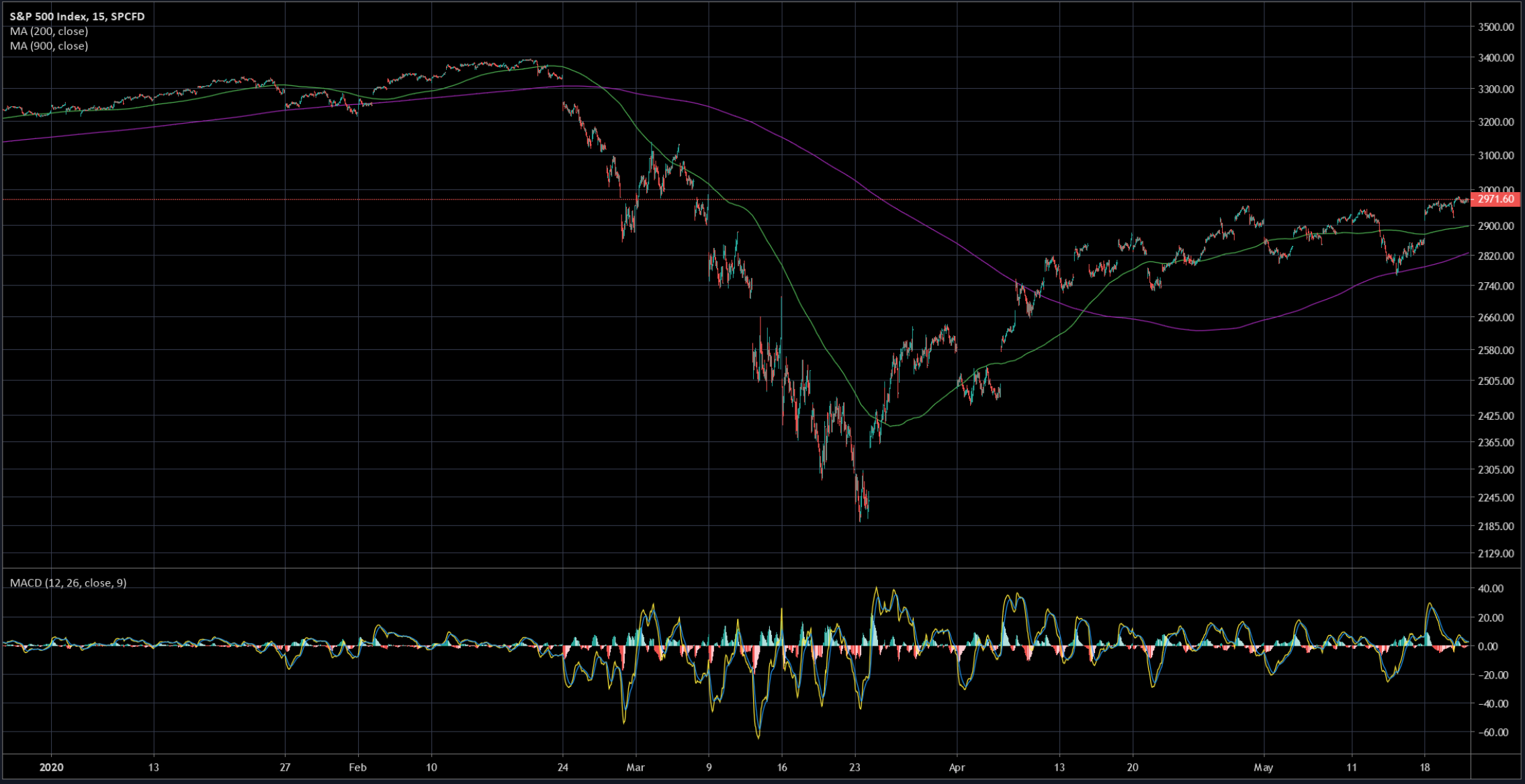Click the 23 March date label
The image size is (1525, 784).
pyautogui.click(x=855, y=767)
